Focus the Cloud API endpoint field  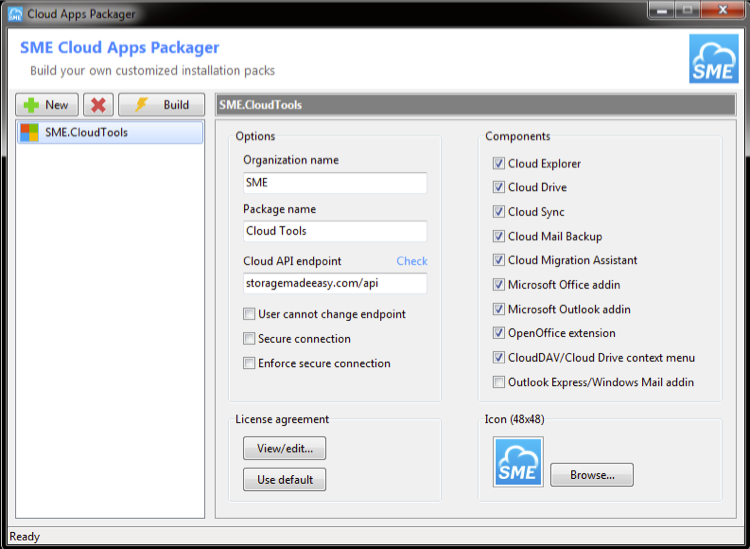(334, 284)
